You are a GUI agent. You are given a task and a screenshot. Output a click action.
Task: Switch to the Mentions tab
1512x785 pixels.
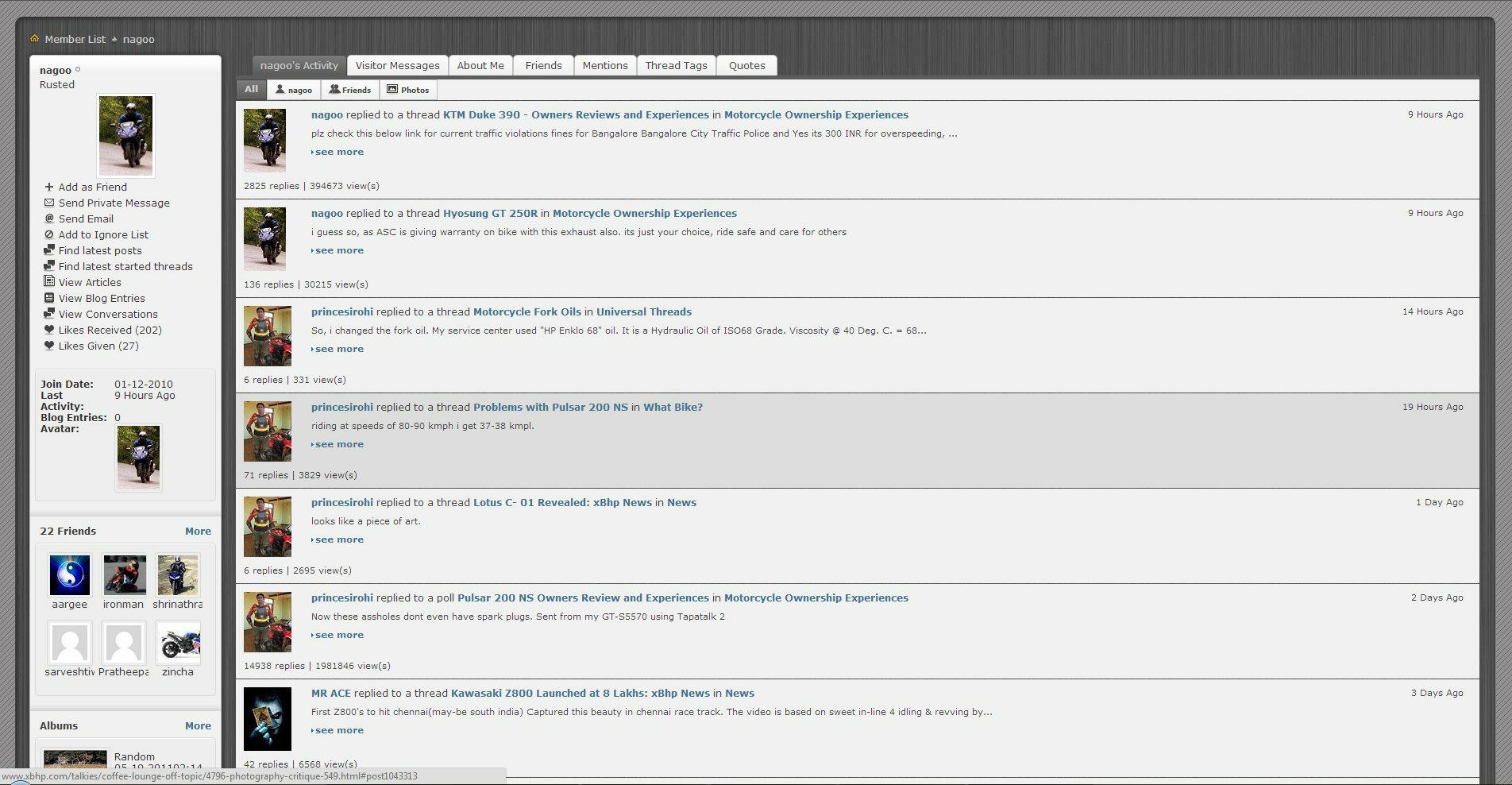pos(605,65)
